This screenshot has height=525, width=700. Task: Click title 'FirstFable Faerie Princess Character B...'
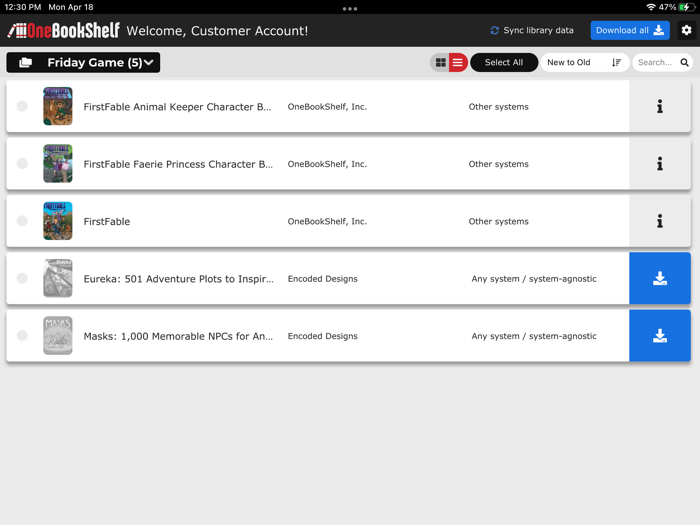[x=178, y=164]
